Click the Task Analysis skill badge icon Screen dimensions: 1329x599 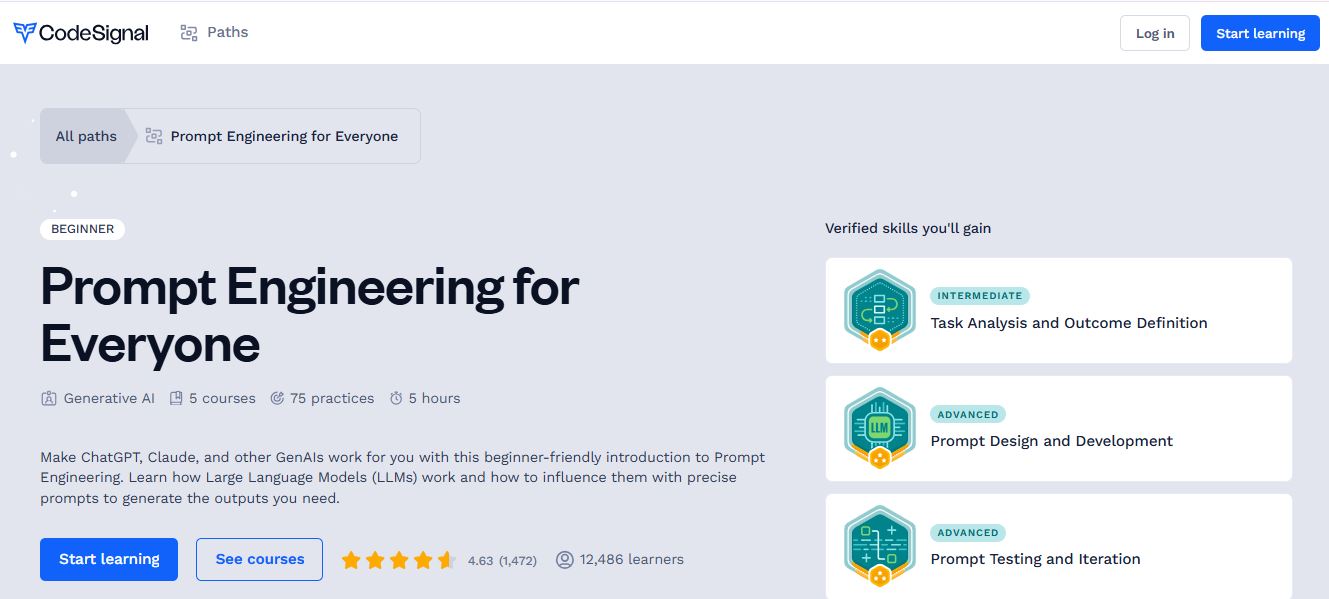tap(879, 311)
